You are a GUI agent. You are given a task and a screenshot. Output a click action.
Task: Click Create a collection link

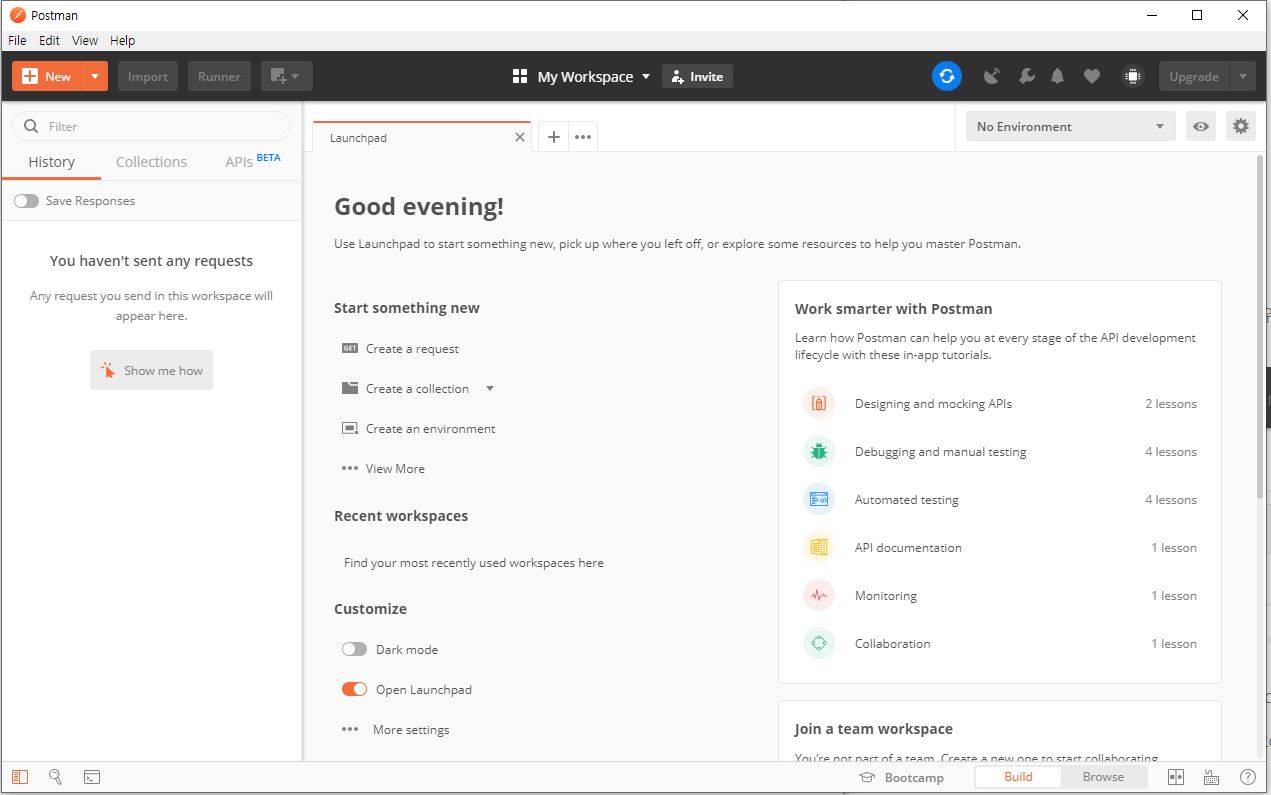(417, 389)
